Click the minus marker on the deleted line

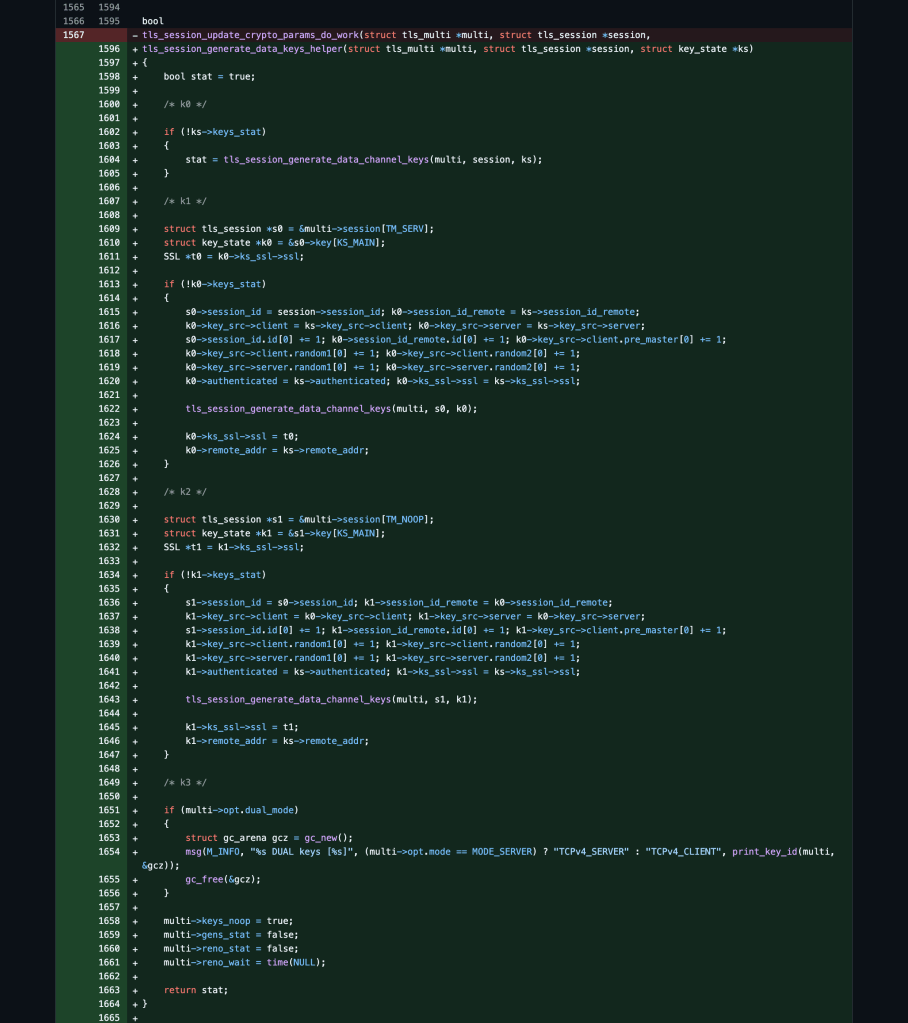click(x=135, y=35)
